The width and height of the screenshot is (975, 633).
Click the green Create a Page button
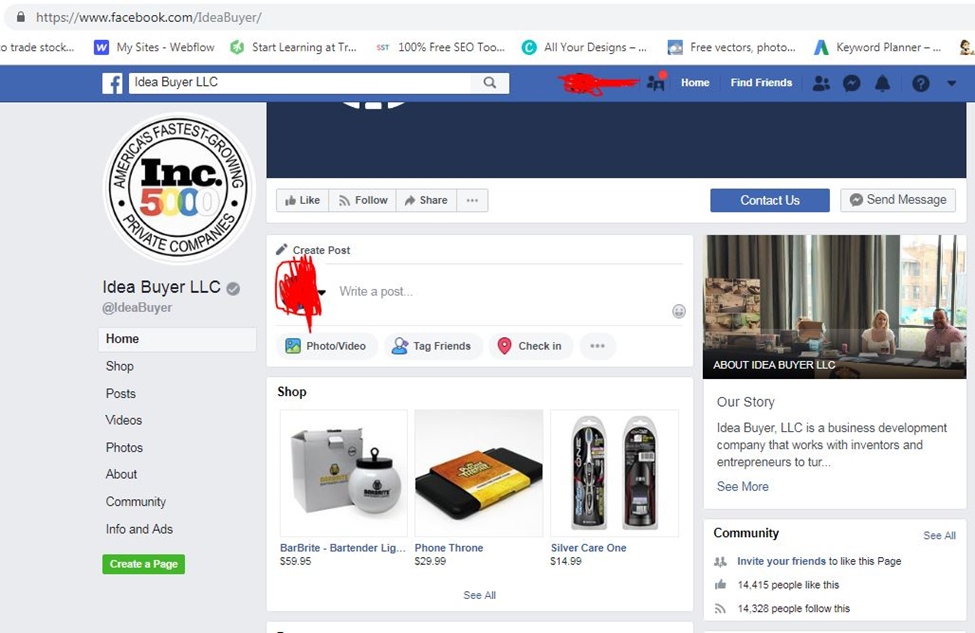coord(144,564)
